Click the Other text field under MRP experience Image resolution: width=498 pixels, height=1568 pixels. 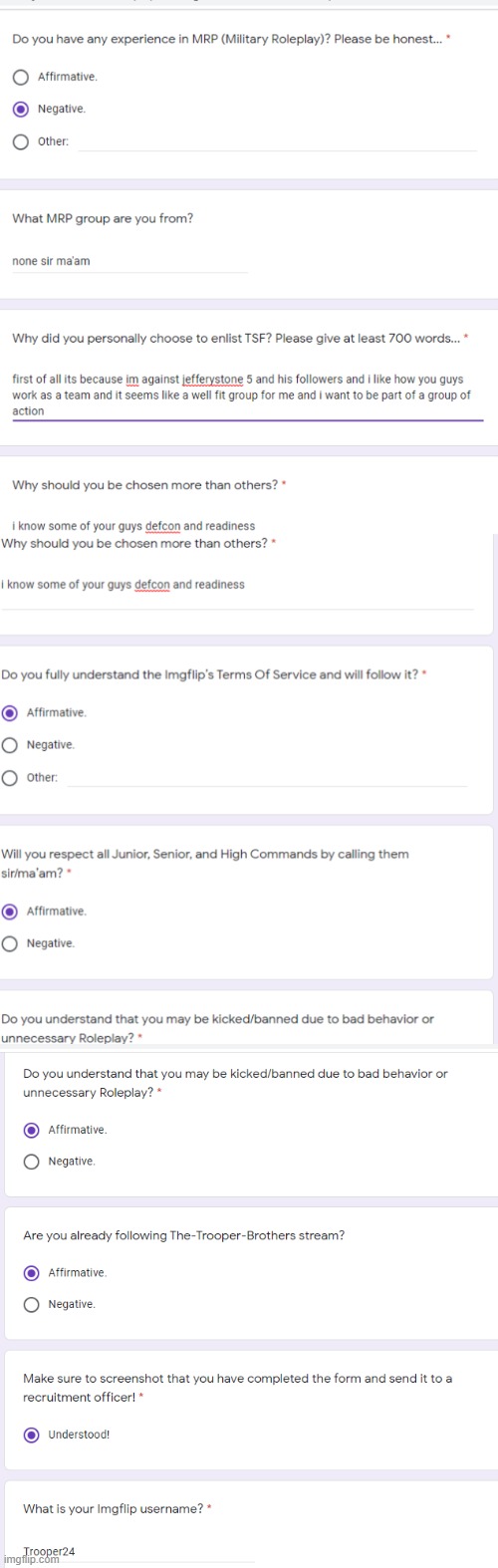[278, 142]
